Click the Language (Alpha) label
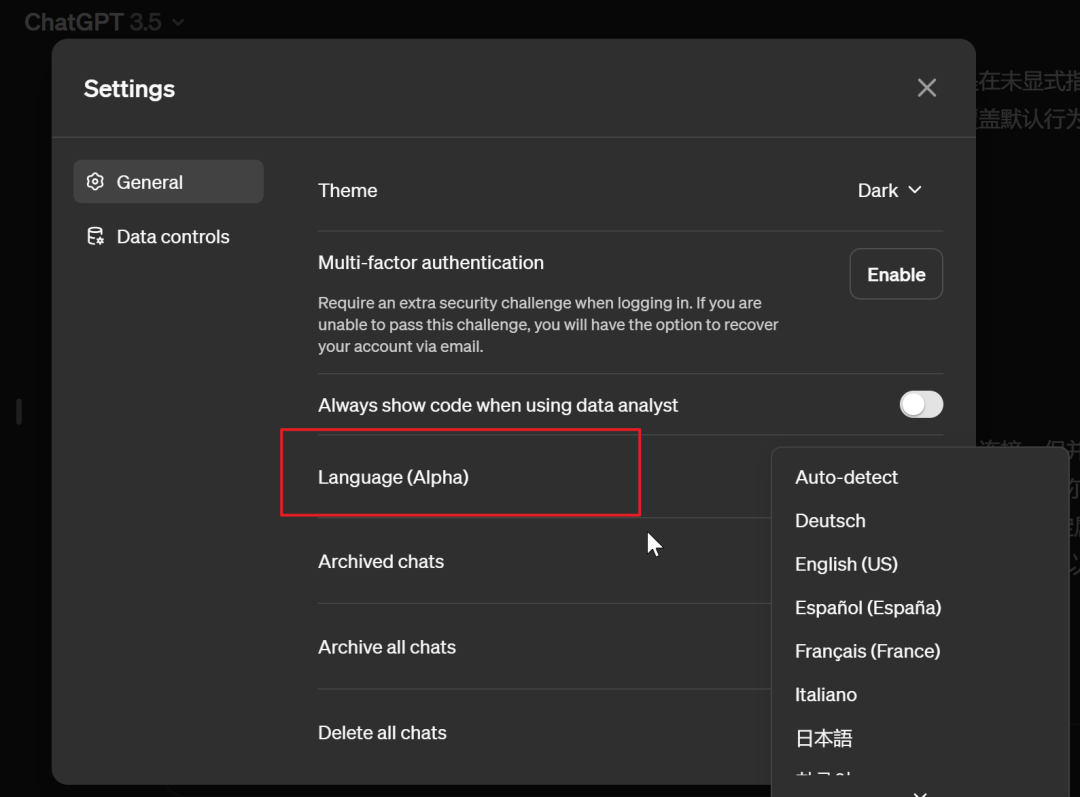The image size is (1080, 797). pyautogui.click(x=393, y=477)
